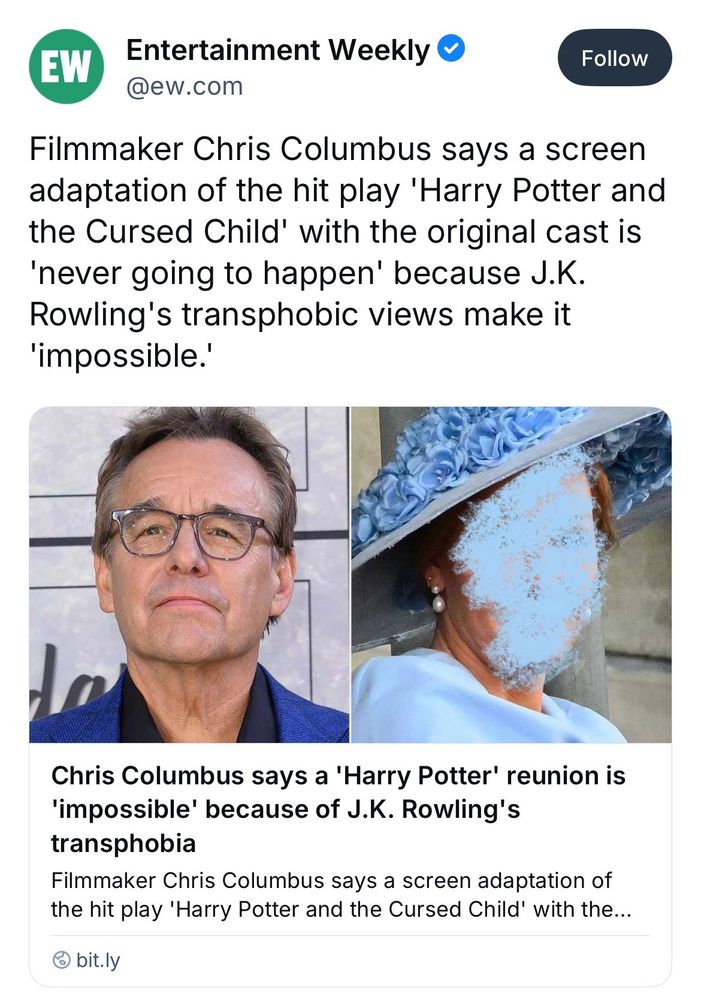
Task: Open the bit.ly link text
Action: [98, 959]
